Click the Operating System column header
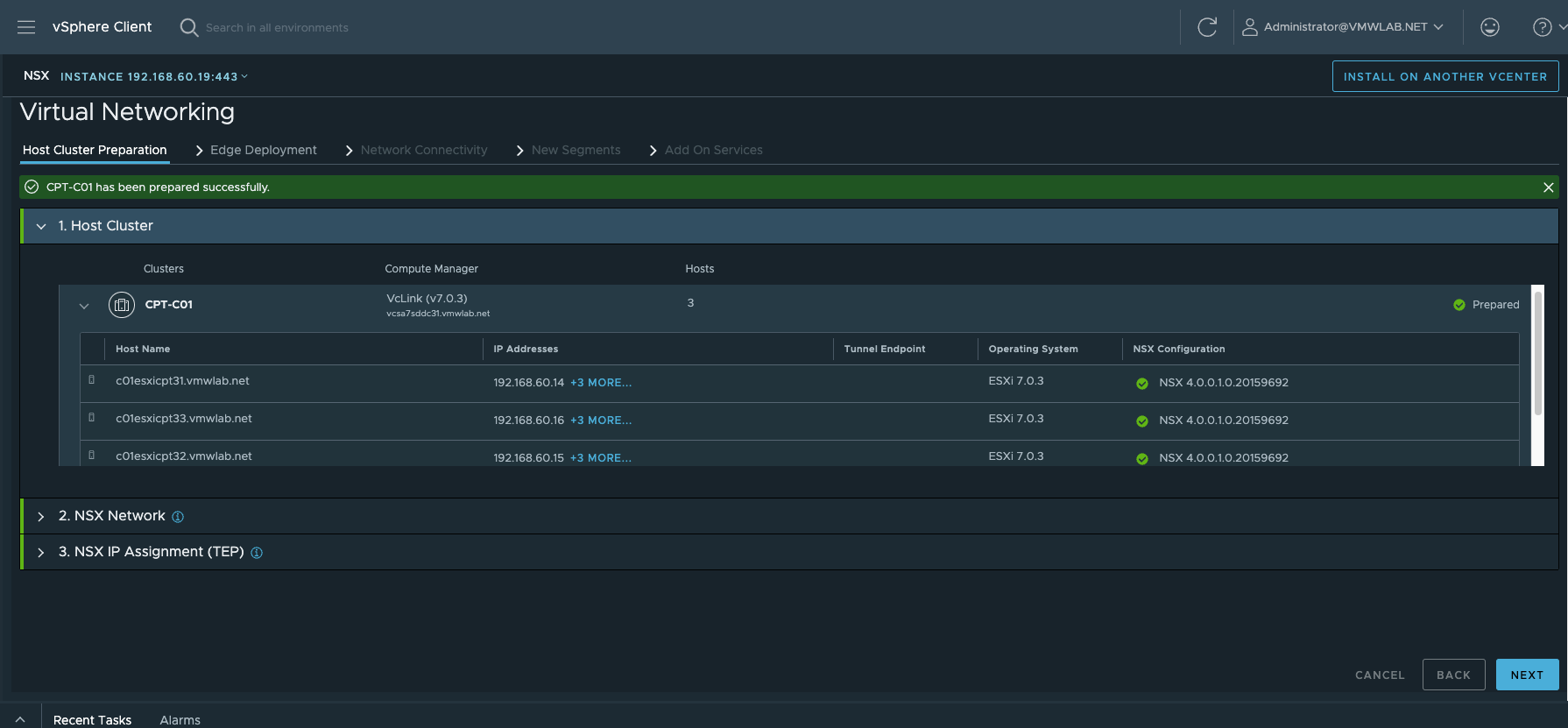 (1033, 349)
